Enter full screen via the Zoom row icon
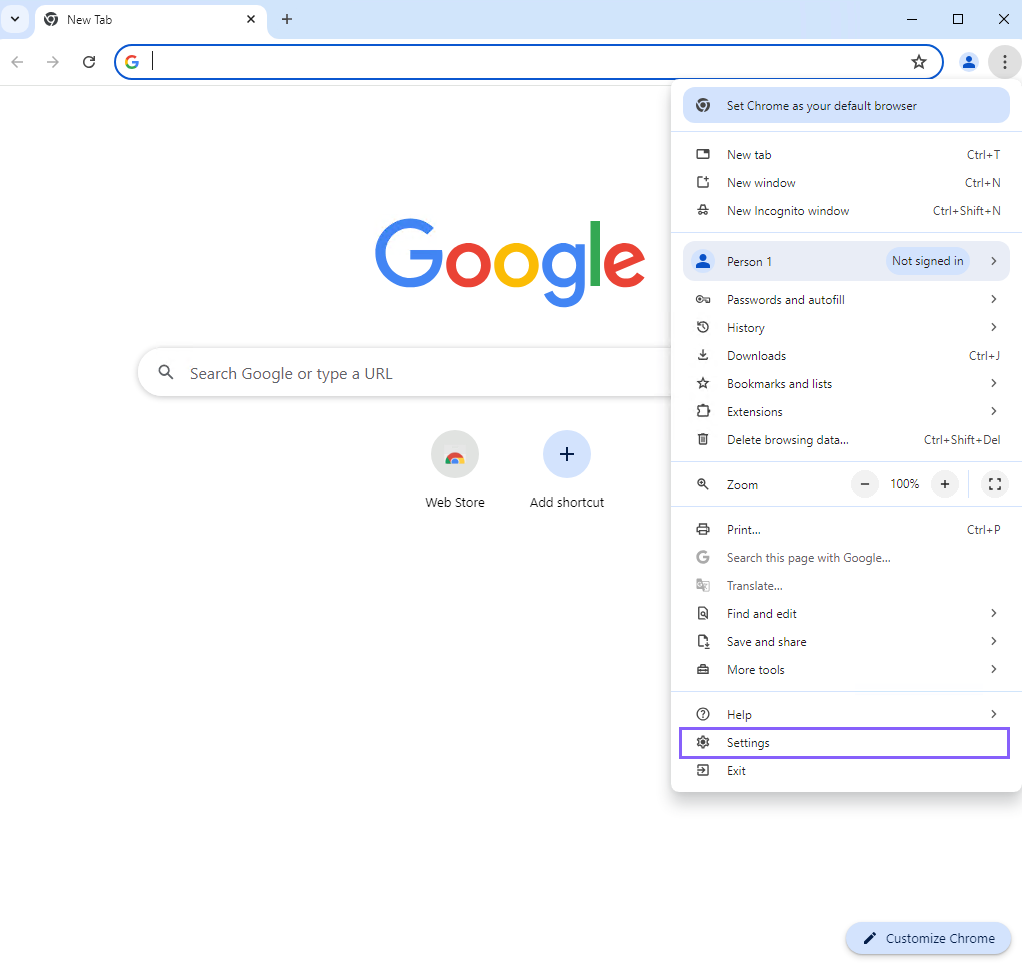 click(x=994, y=484)
